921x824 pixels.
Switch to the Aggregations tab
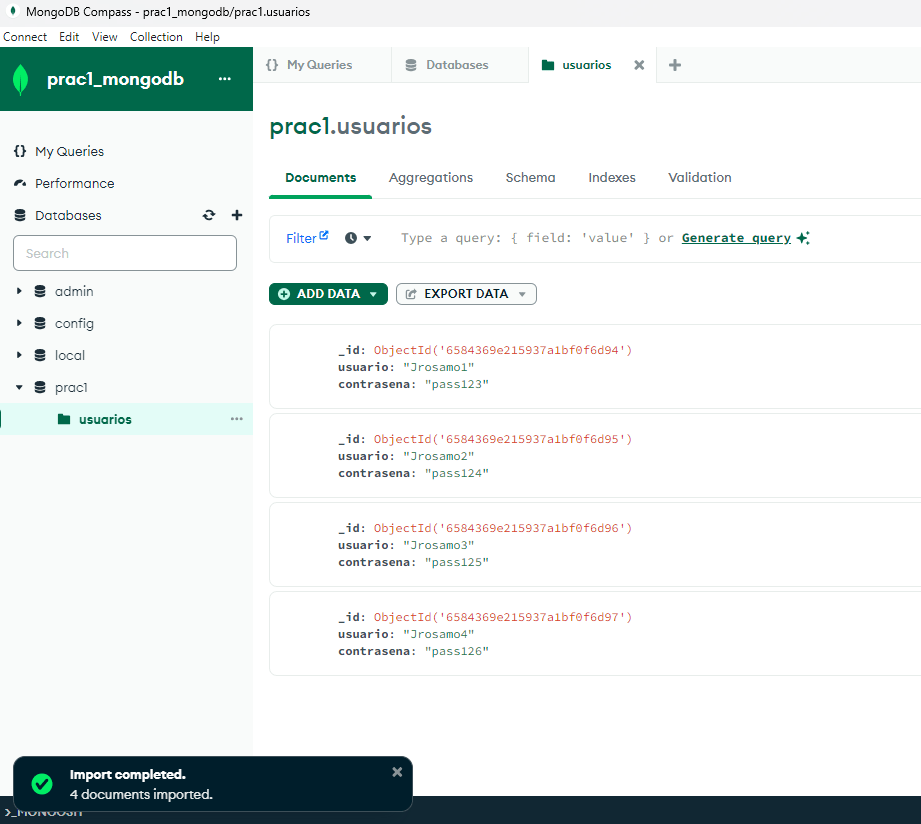coord(431,177)
